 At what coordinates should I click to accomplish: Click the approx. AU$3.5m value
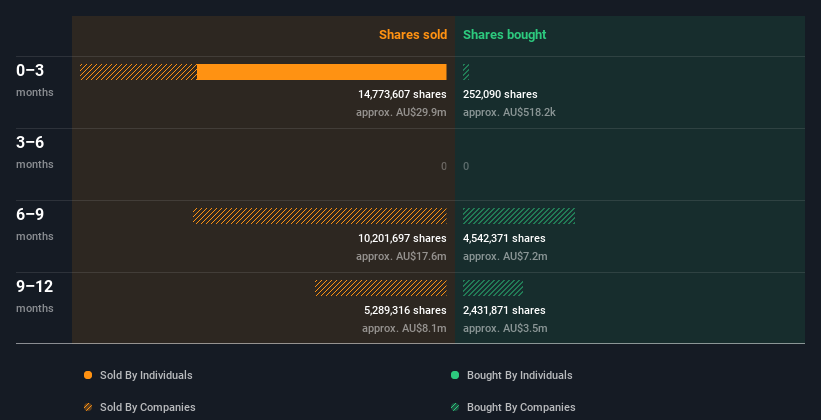pyautogui.click(x=505, y=328)
